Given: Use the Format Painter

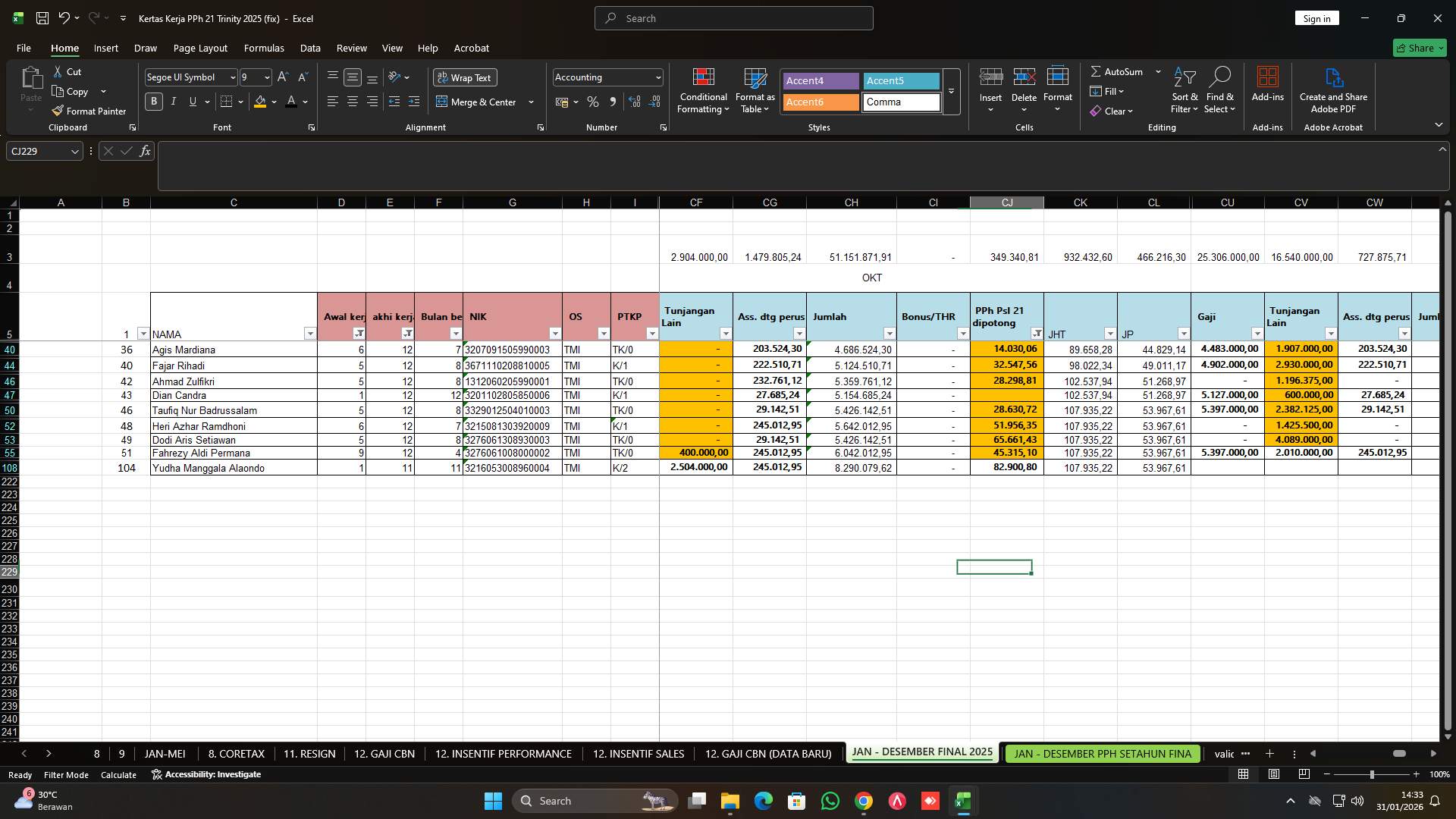Looking at the screenshot, I should pos(89,111).
